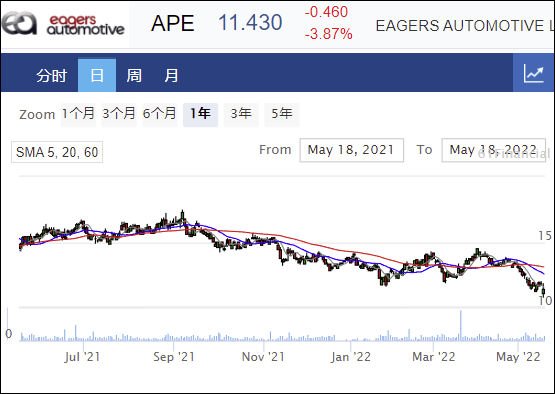The height and width of the screenshot is (394, 555).
Task: Select the Jan '22 axis marker
Action: [x=351, y=357]
